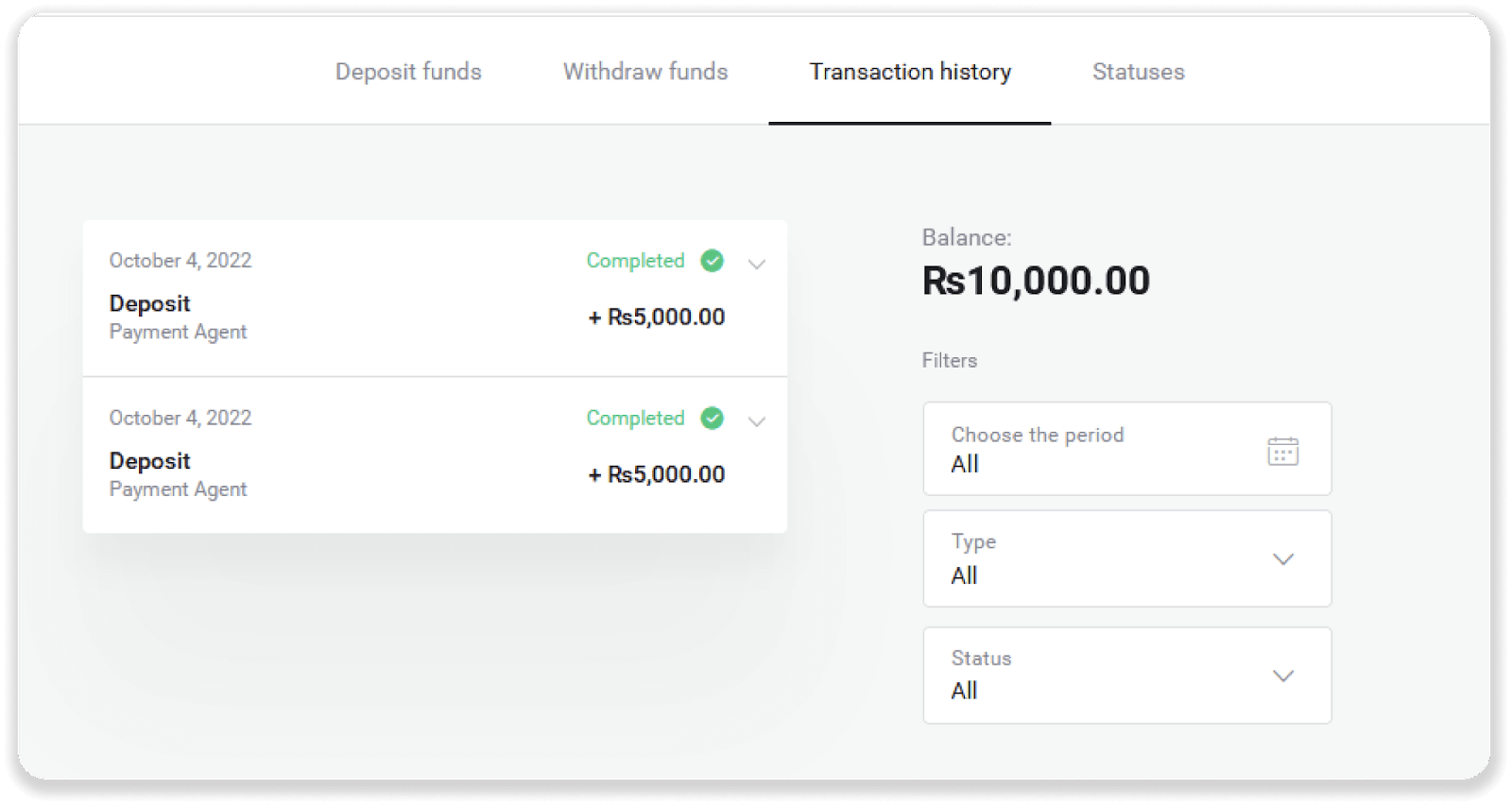The image size is (1512, 806).
Task: Click the second Deposit transaction title
Action: (x=150, y=461)
